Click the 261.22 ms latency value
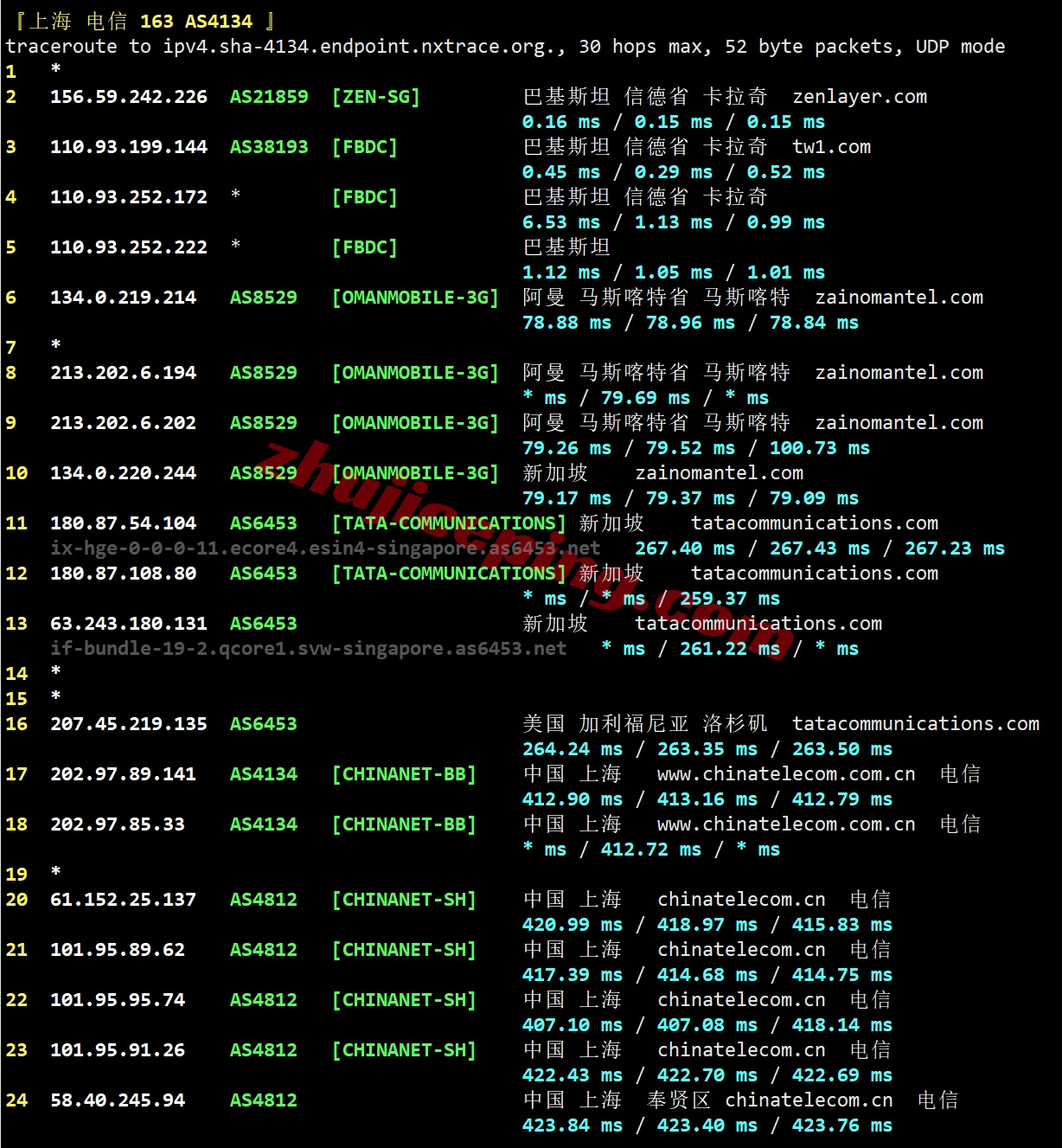Viewport: 1062px width, 1148px height. [730, 649]
